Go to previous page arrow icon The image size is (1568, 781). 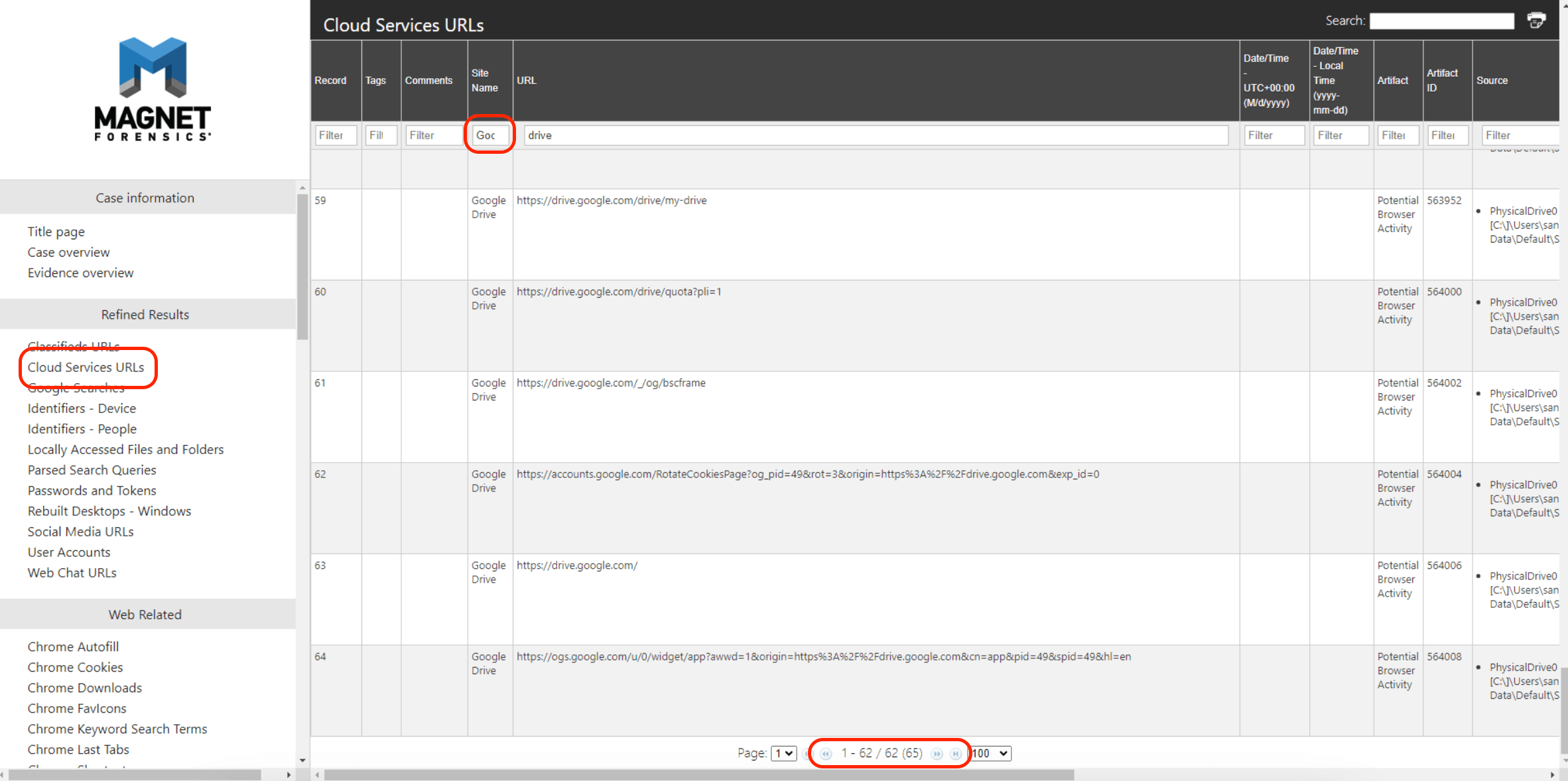[x=826, y=754]
